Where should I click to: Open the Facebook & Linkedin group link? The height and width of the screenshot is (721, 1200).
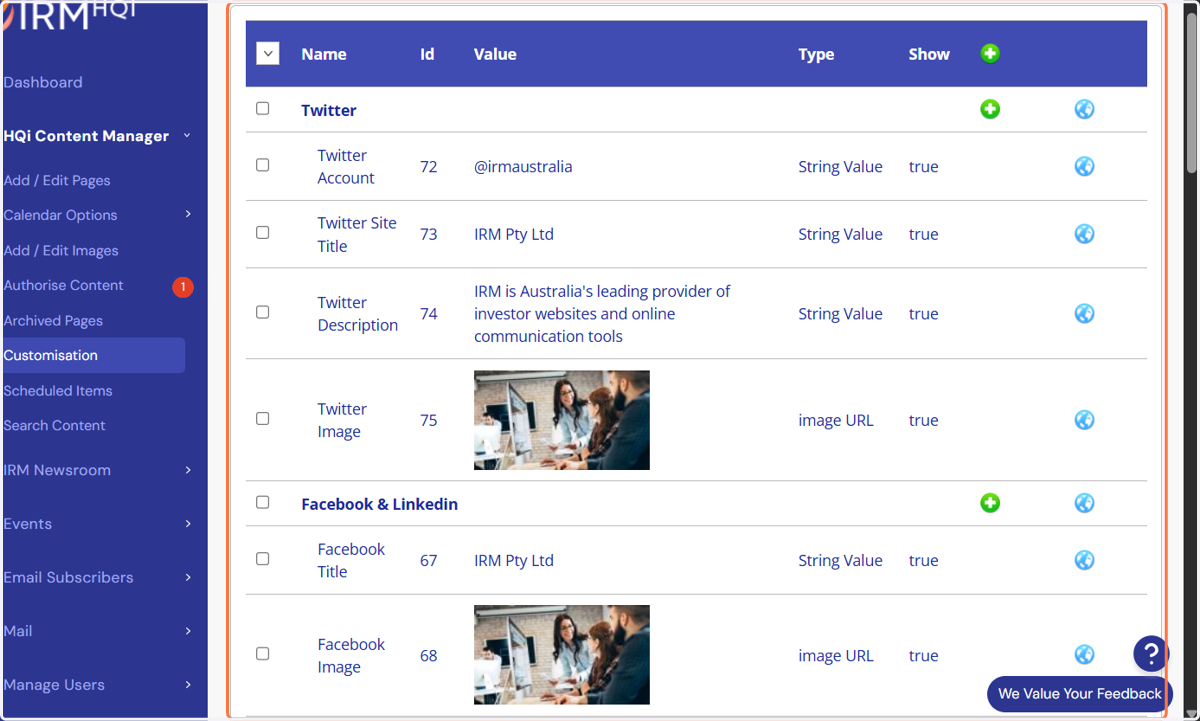(x=380, y=504)
